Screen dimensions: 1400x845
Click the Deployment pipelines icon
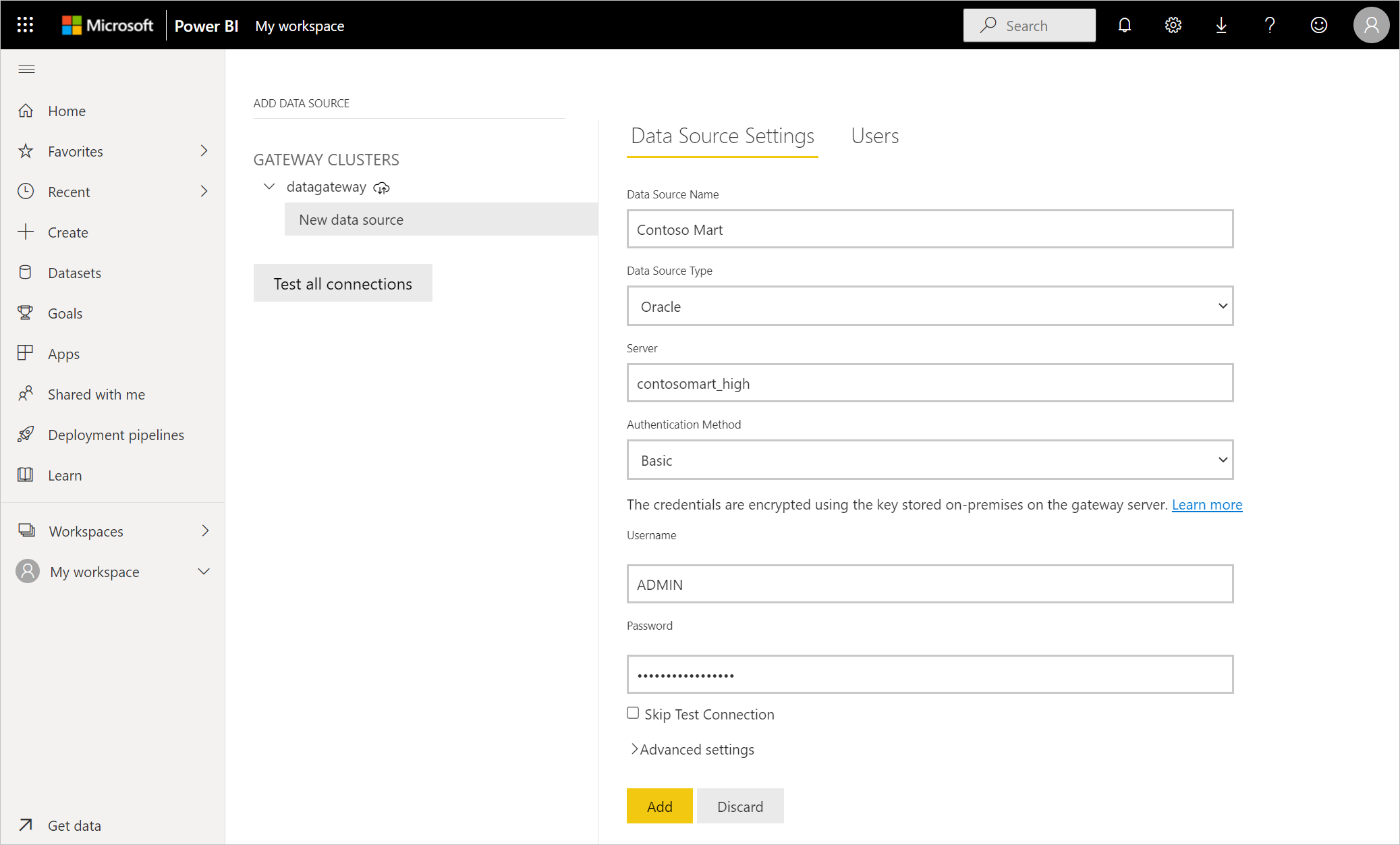[x=27, y=434]
